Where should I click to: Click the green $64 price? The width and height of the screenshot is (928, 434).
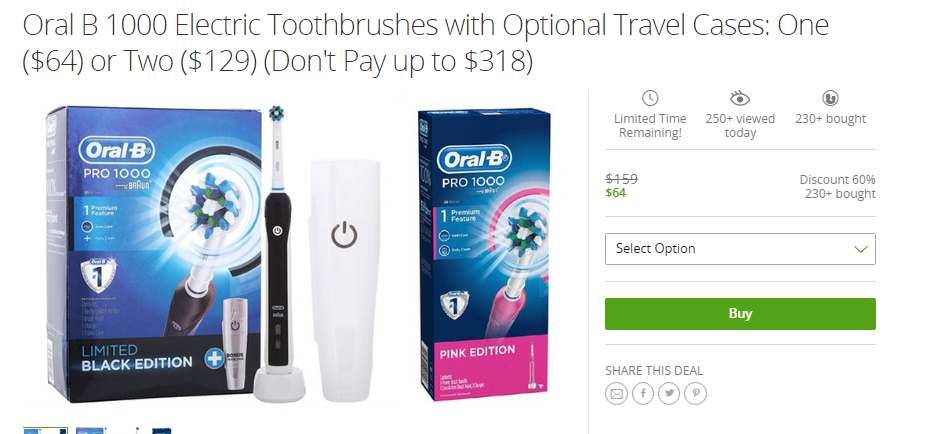[616, 192]
